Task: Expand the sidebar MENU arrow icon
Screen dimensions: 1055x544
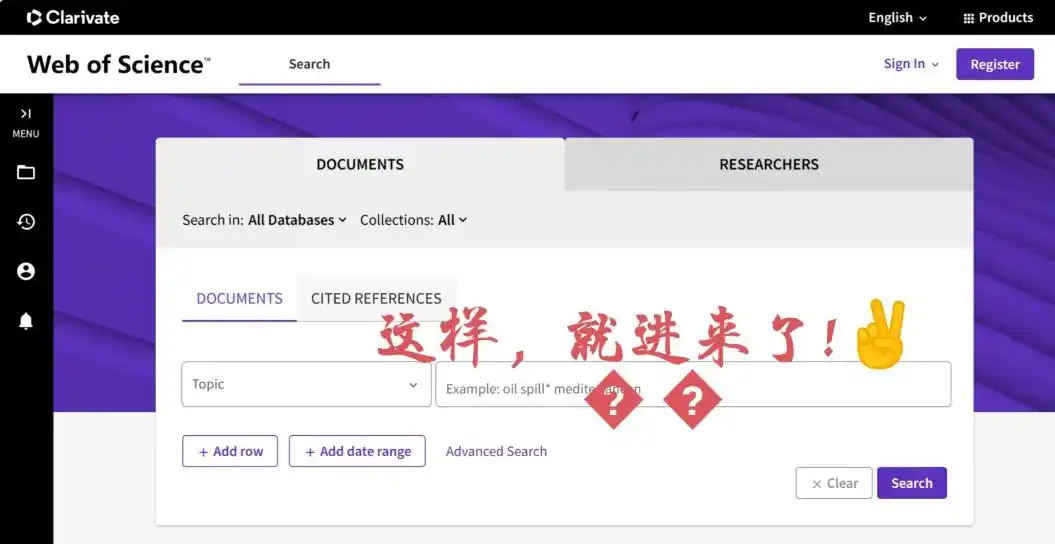Action: (x=26, y=114)
